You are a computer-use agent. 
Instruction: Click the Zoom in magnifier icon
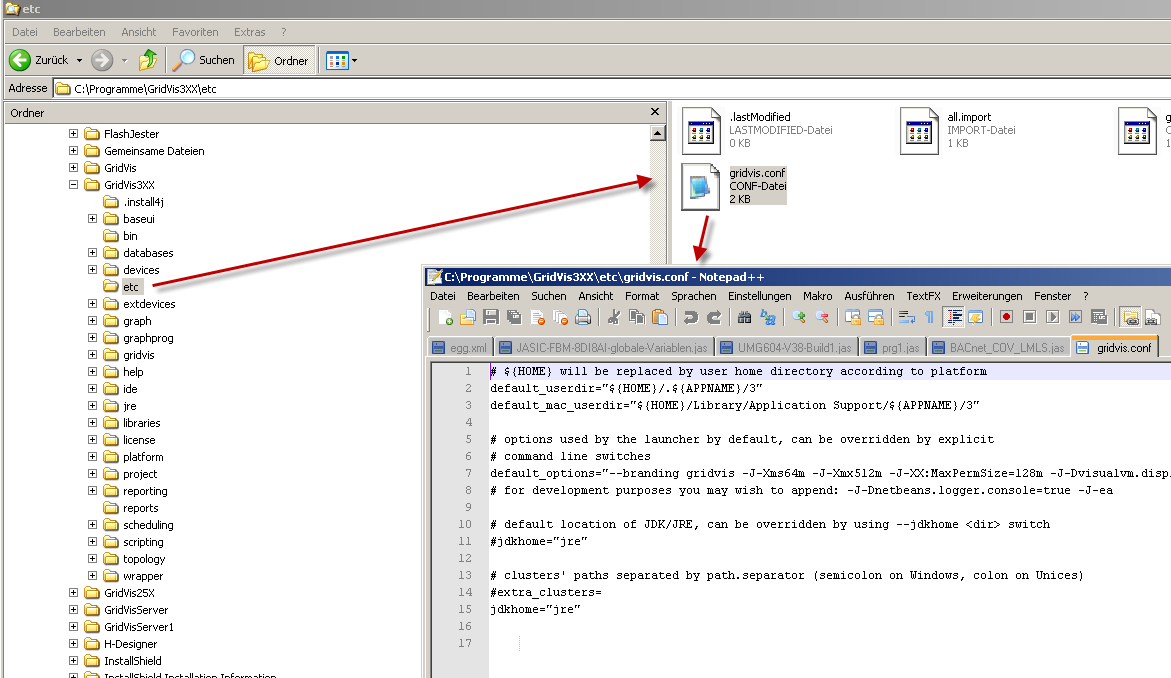pyautogui.click(x=799, y=318)
